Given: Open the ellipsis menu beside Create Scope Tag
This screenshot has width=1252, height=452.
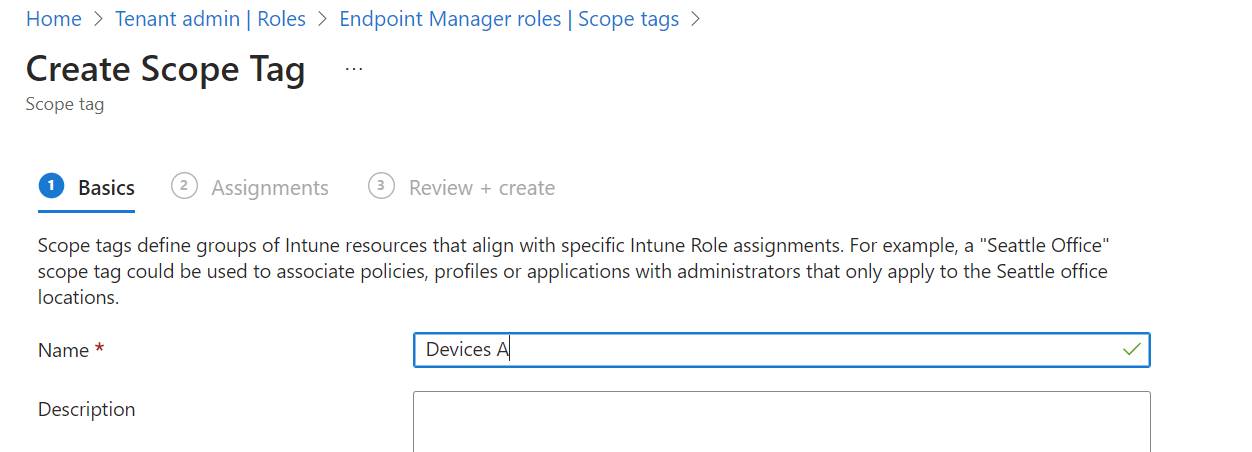Looking at the screenshot, I should click(354, 69).
